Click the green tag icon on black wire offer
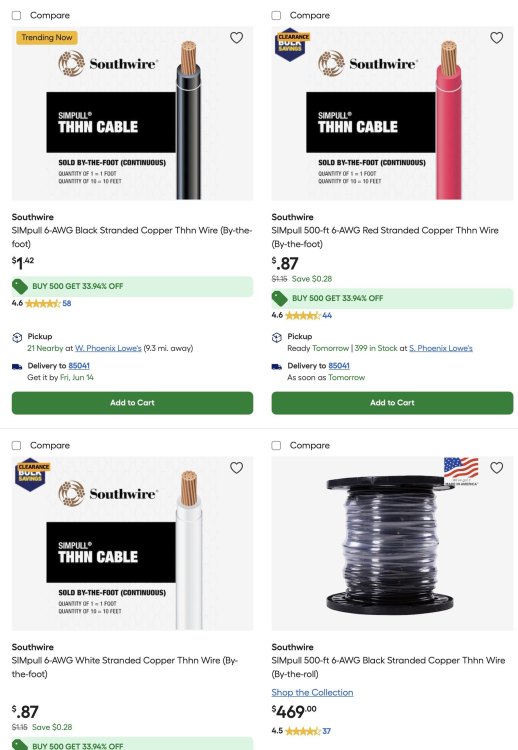The width and height of the screenshot is (518, 750). [20, 286]
